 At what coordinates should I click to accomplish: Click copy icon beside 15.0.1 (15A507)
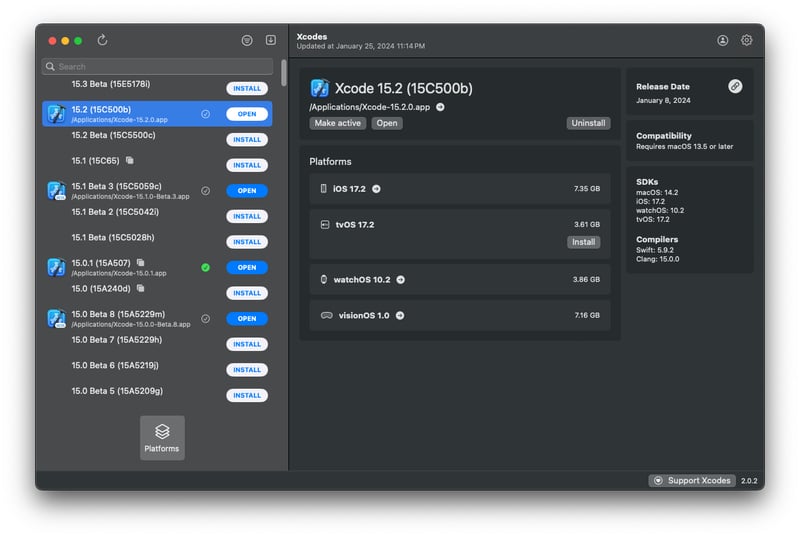(140, 263)
